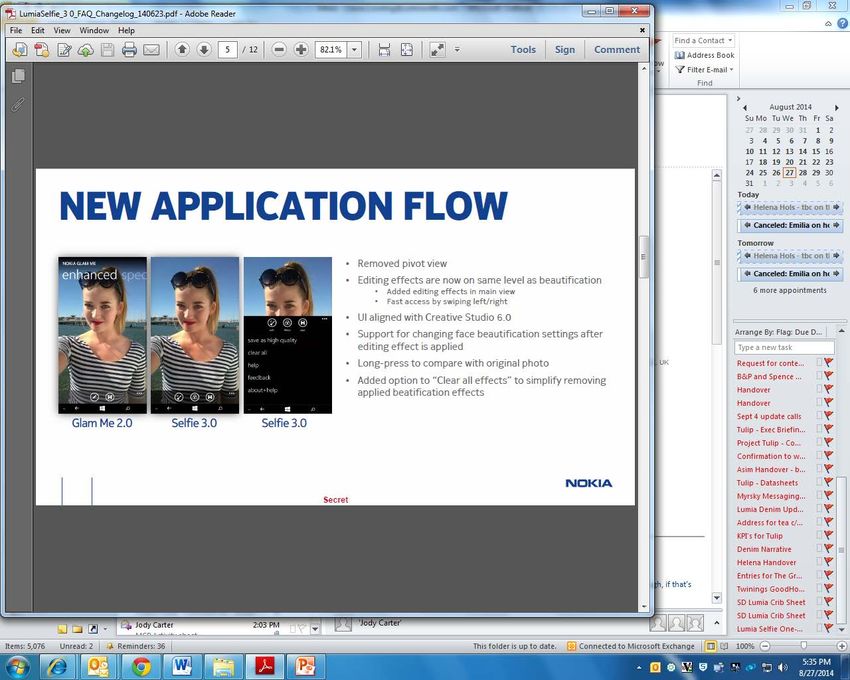The width and height of the screenshot is (850, 680).
Task: Click the Address Book button in Outlook
Action: pos(704,55)
